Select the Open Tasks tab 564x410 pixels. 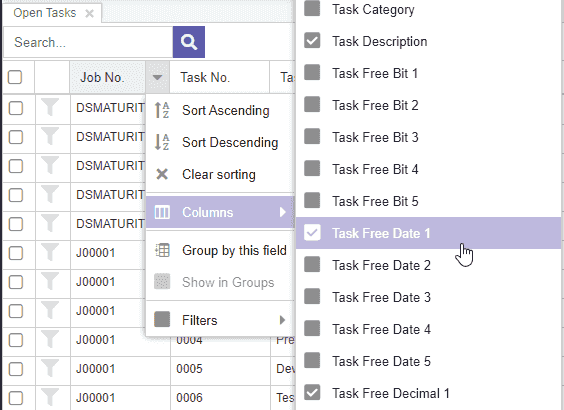[45, 13]
